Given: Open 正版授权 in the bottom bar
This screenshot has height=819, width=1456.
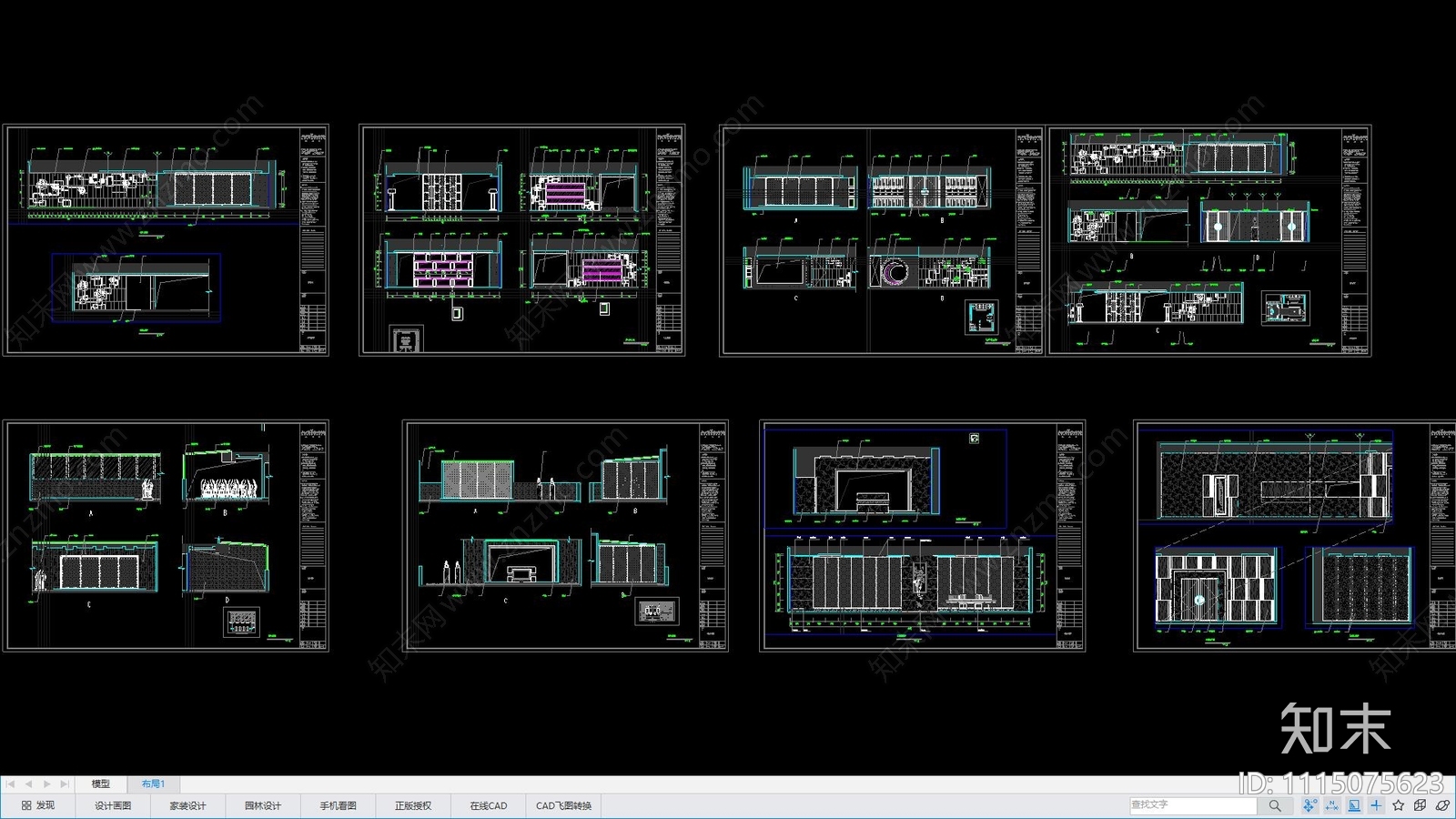Looking at the screenshot, I should click(x=413, y=805).
